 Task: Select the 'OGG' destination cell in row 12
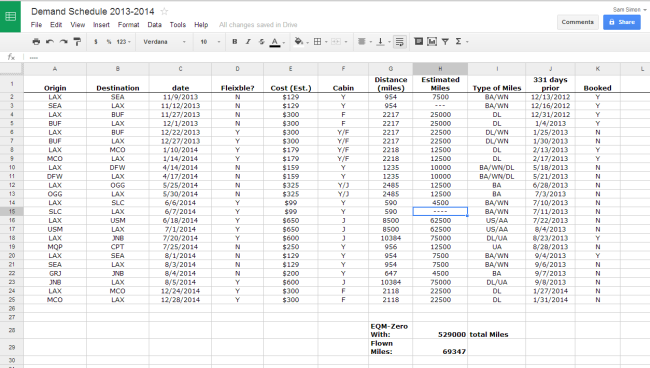pos(118,185)
